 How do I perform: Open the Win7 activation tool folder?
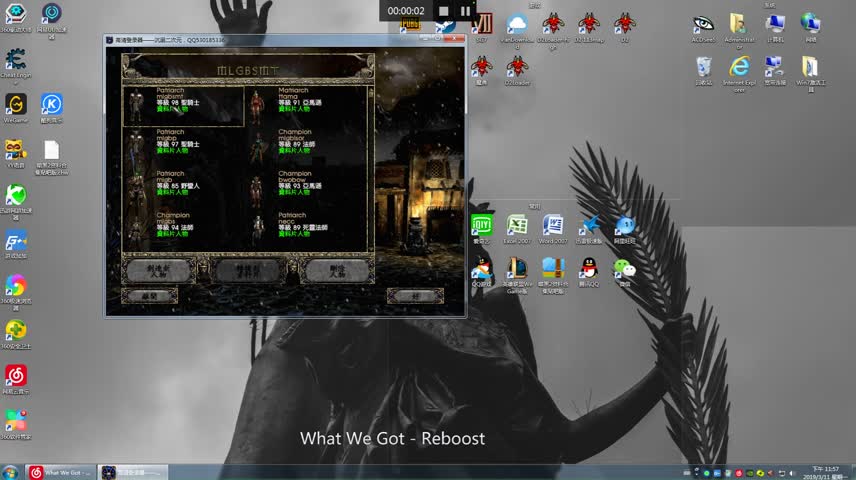pos(811,74)
